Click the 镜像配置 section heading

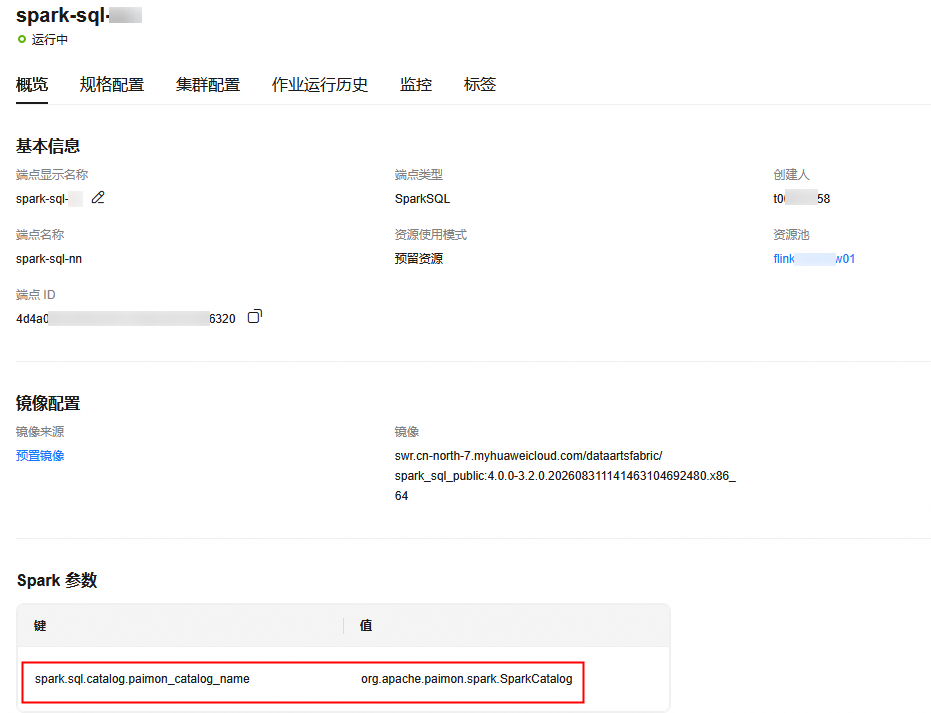coord(48,404)
